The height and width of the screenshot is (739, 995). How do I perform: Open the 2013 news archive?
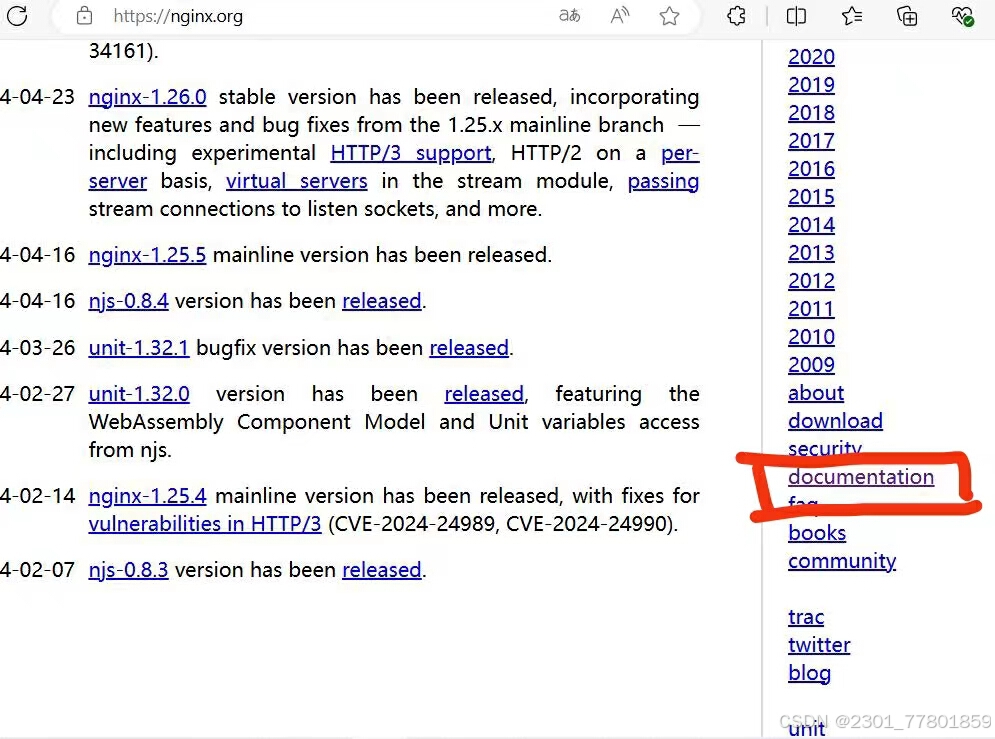811,252
